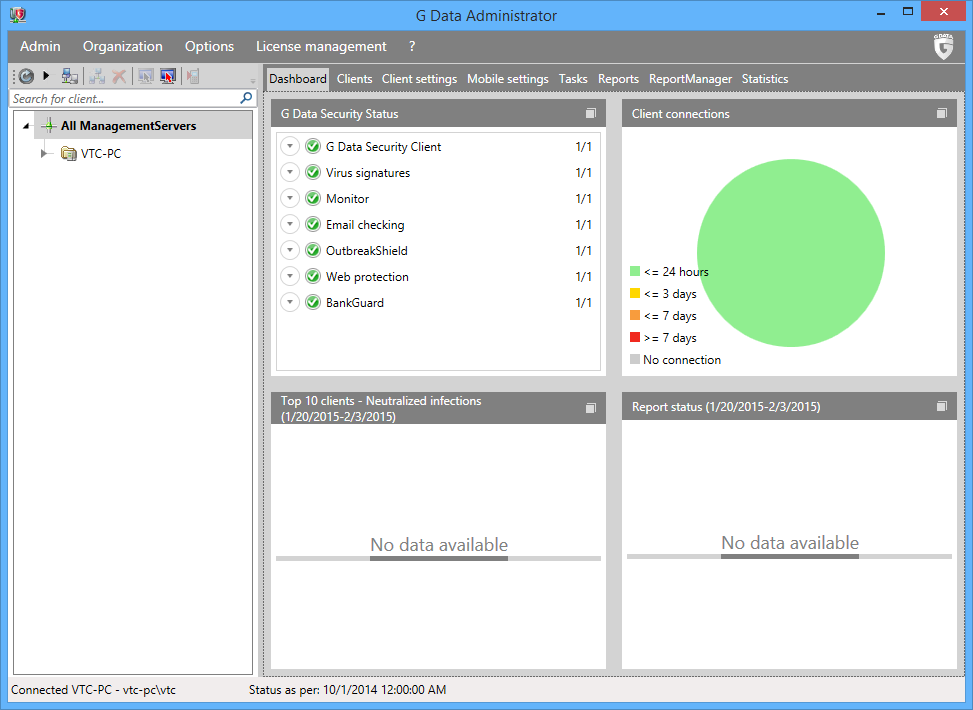Click the network computers icon in the toolbar

70,76
